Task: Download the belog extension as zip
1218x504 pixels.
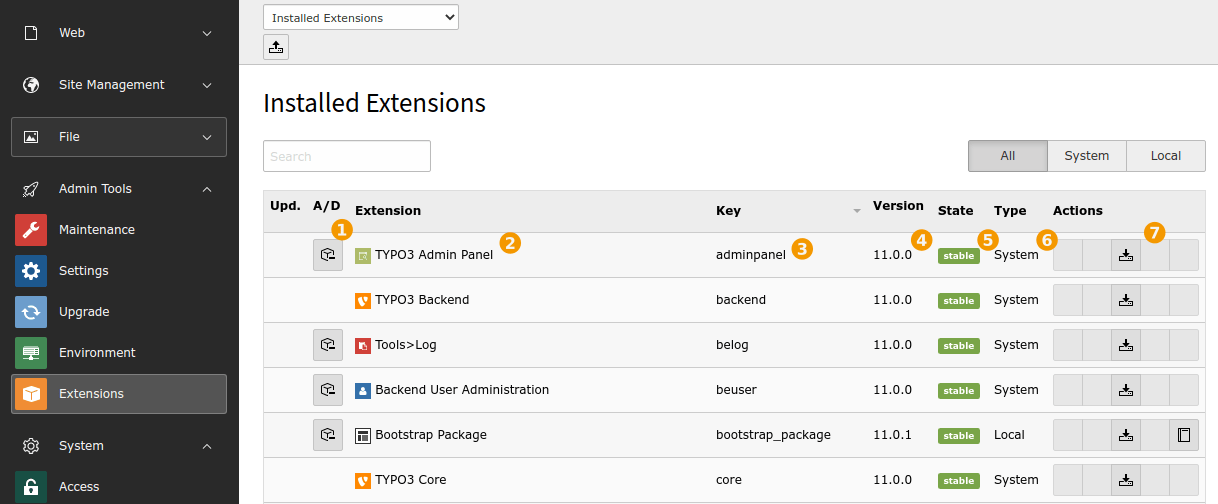Action: tap(1126, 345)
